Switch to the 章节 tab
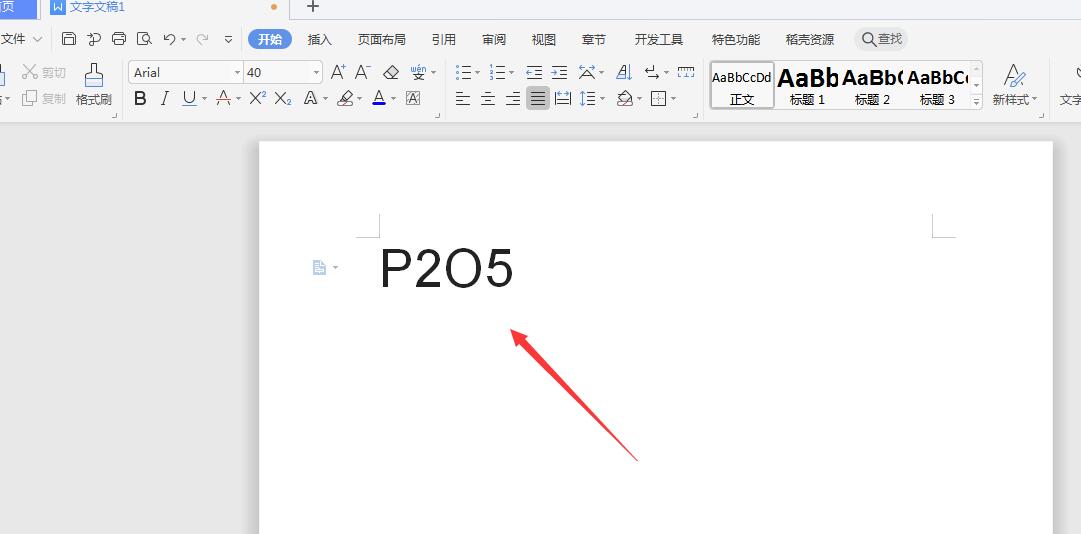 point(594,39)
